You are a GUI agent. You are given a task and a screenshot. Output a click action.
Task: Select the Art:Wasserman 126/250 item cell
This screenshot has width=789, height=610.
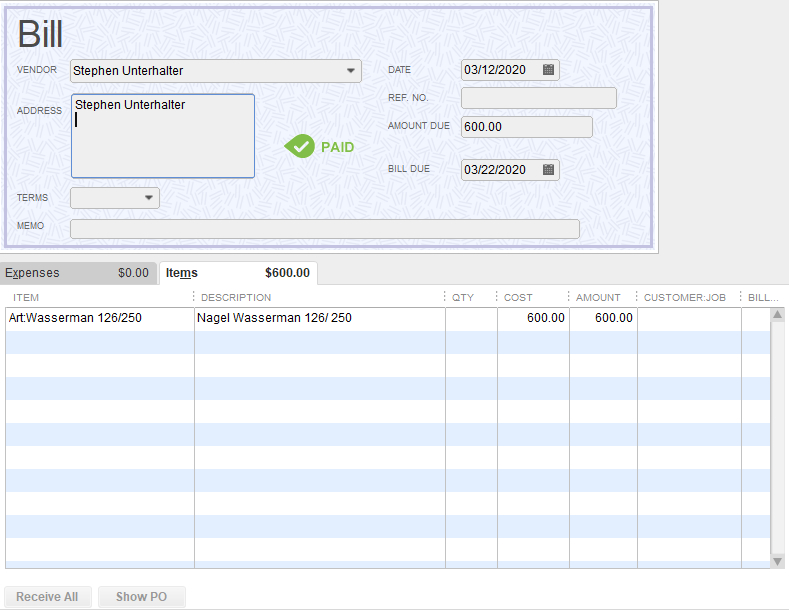99,318
